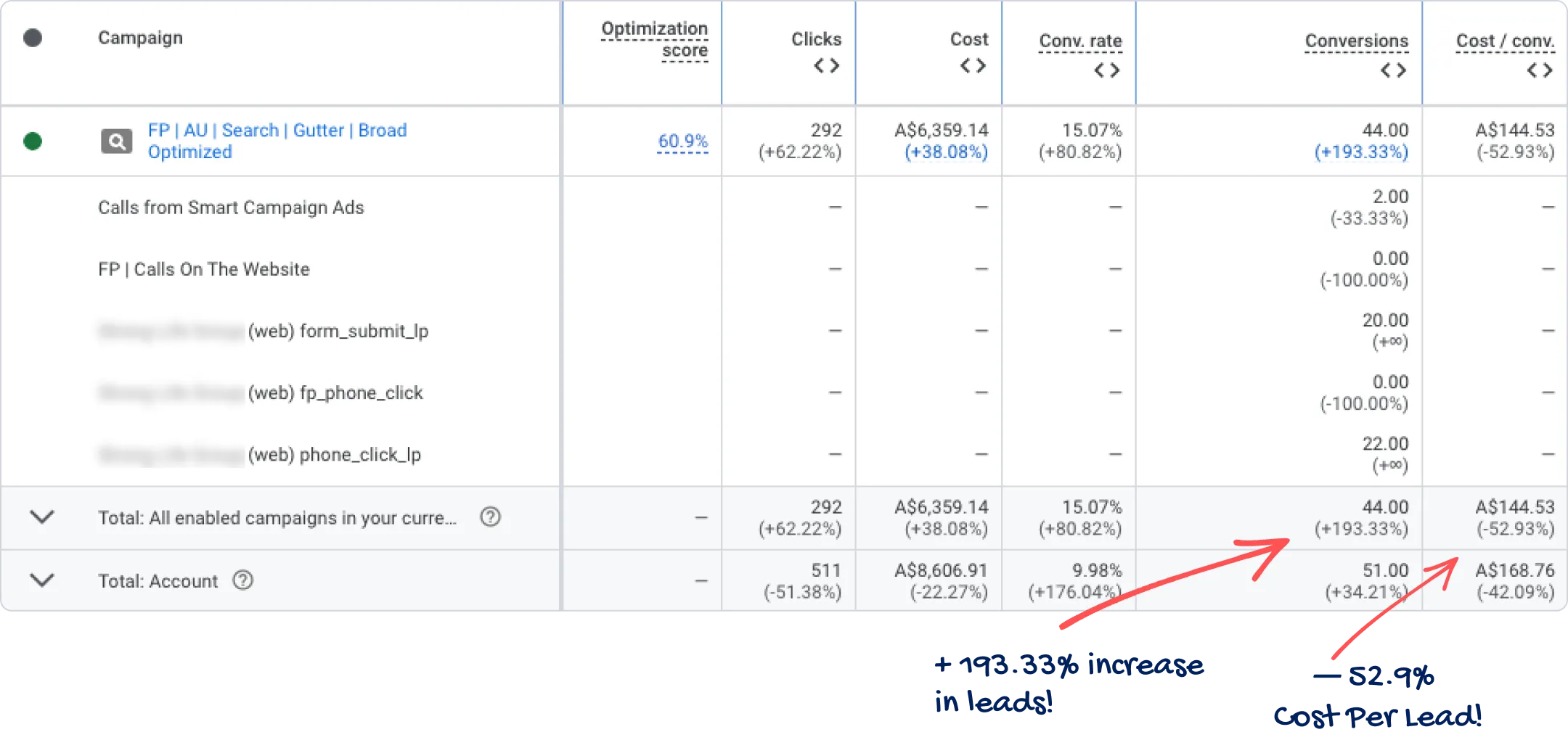Click the campaign cost change (+38.08%) link

click(946, 152)
